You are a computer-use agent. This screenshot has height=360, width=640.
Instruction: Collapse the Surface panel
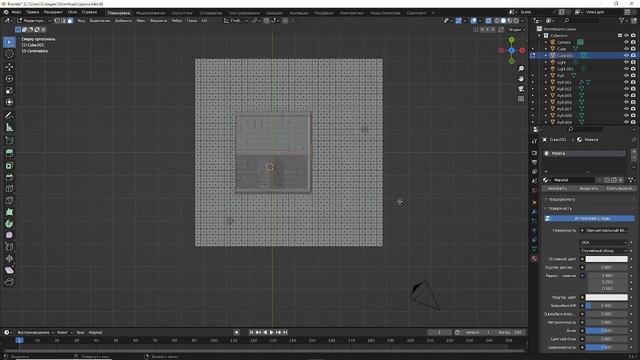coord(560,209)
